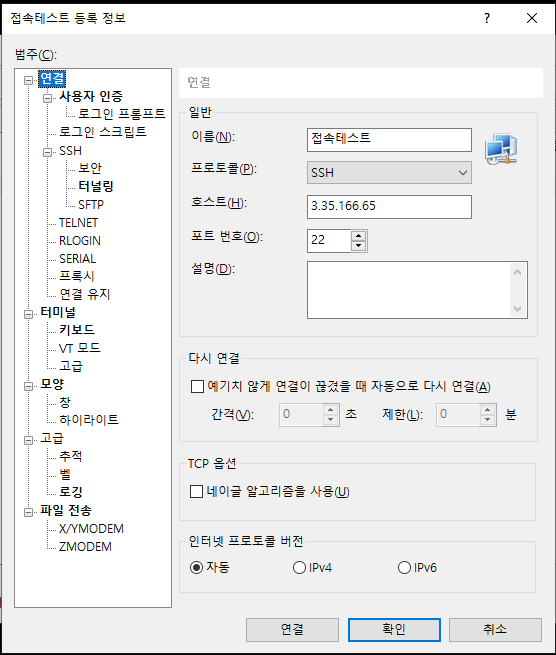Cancel with the 취소 button
The image size is (556, 655).
coord(495,630)
